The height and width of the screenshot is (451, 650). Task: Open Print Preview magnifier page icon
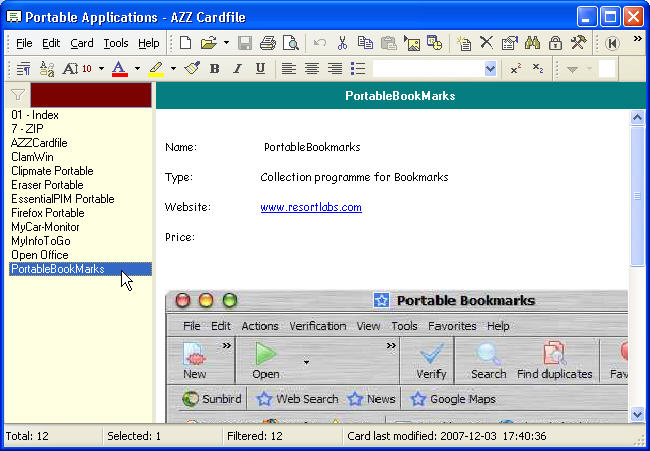[291, 43]
